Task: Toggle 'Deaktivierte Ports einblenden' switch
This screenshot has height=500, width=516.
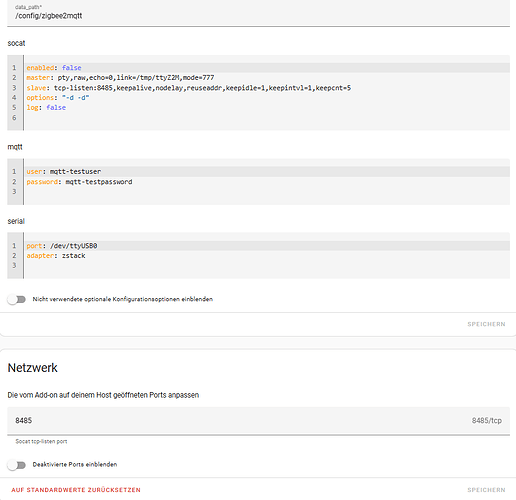Action: (x=17, y=465)
